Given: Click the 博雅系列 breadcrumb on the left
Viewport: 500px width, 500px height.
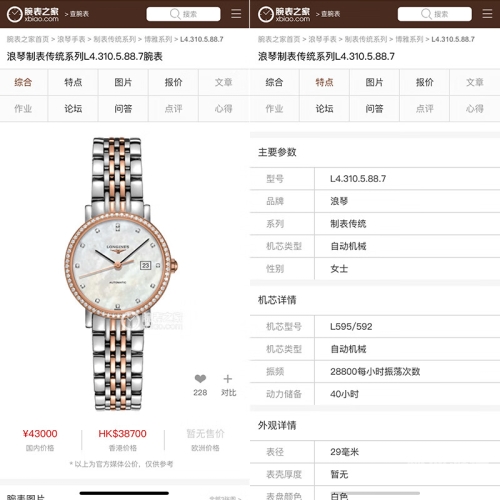Looking at the screenshot, I should 158,39.
